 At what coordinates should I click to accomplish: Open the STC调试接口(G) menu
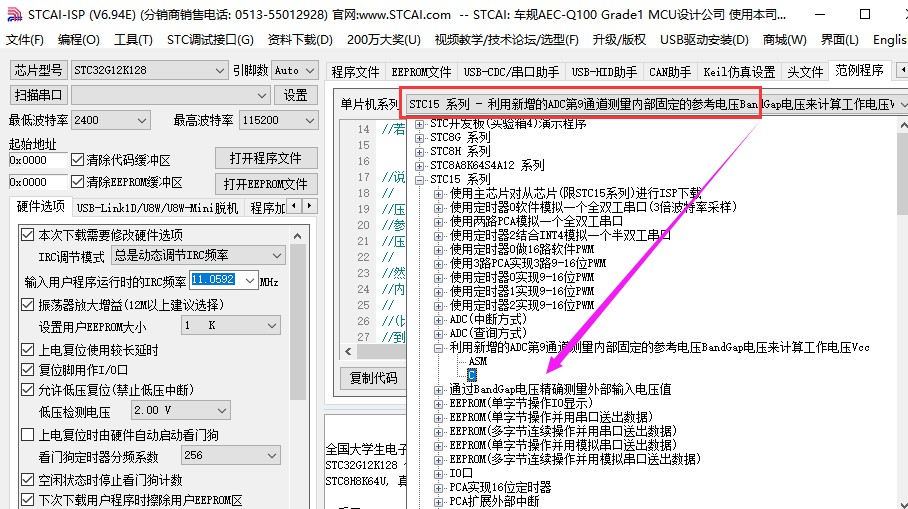click(x=210, y=39)
